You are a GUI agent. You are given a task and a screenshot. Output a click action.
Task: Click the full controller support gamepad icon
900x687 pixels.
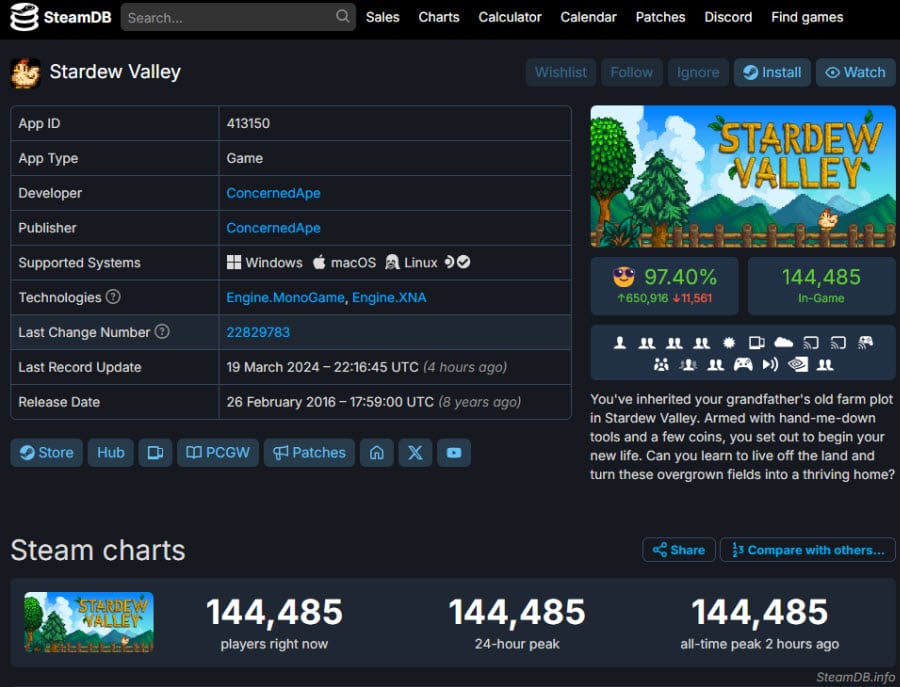tap(743, 365)
